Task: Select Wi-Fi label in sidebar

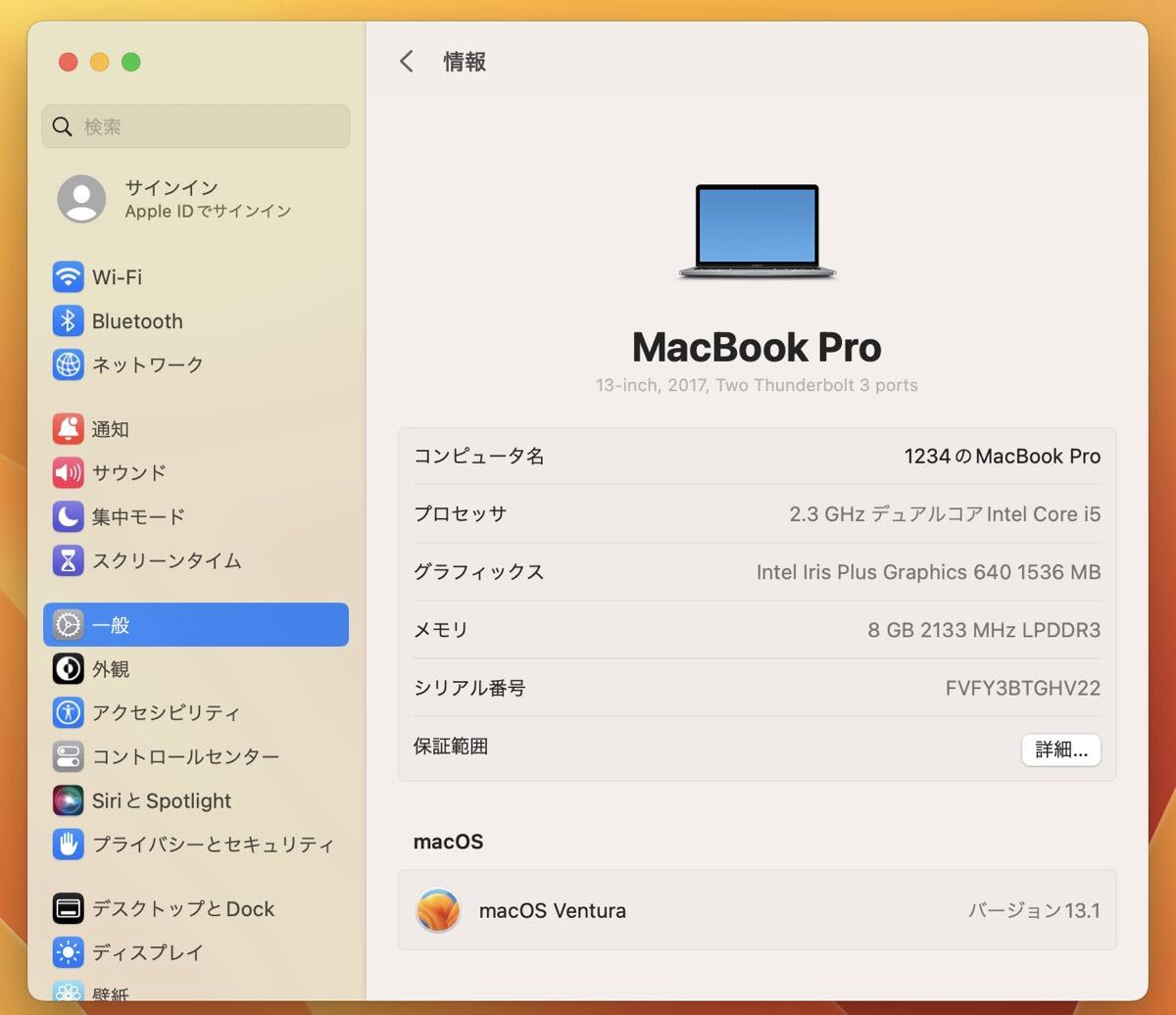Action: (117, 277)
